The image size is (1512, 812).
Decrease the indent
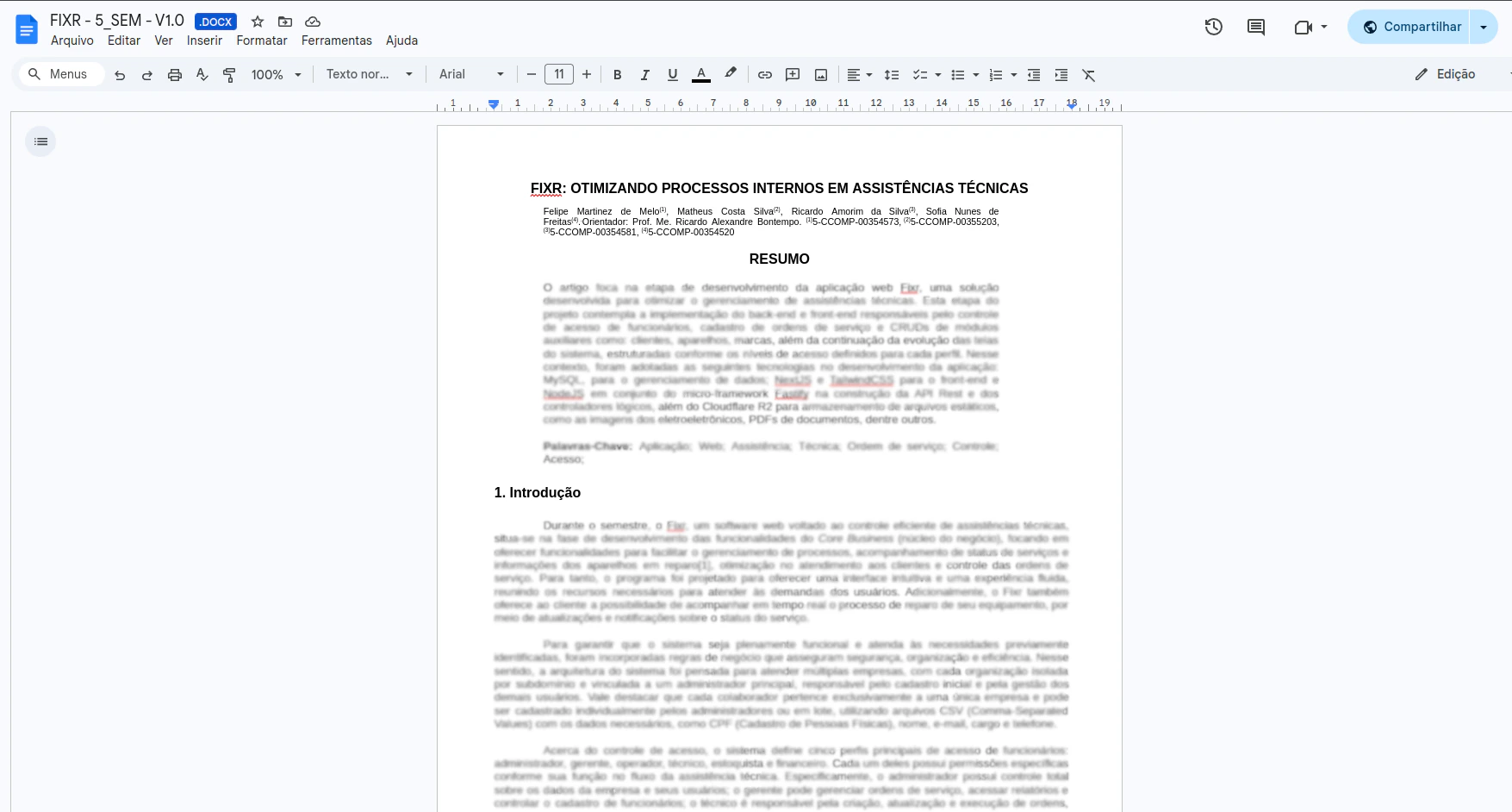[x=1034, y=75]
